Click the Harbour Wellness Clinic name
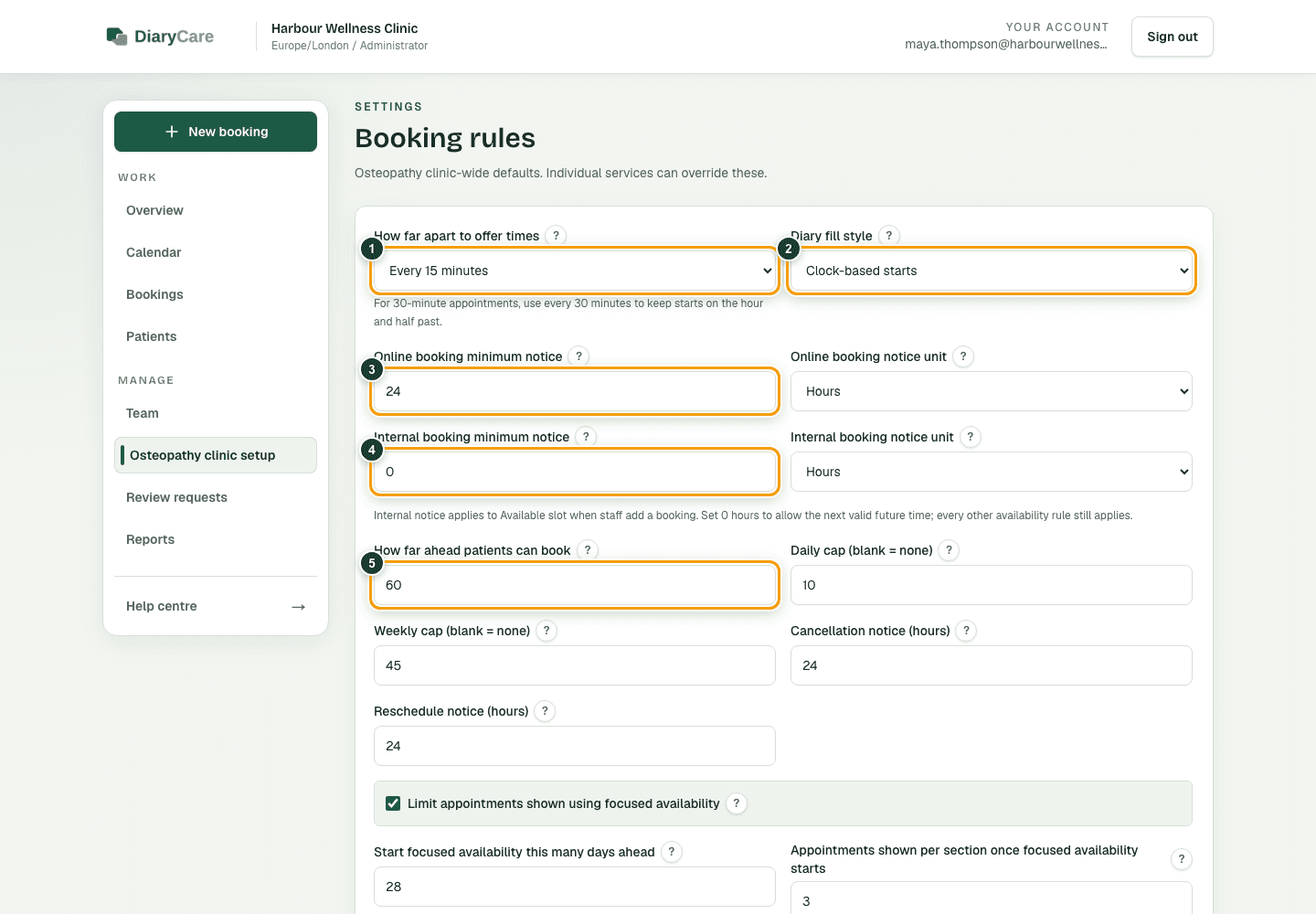The width and height of the screenshot is (1316, 914). click(345, 28)
